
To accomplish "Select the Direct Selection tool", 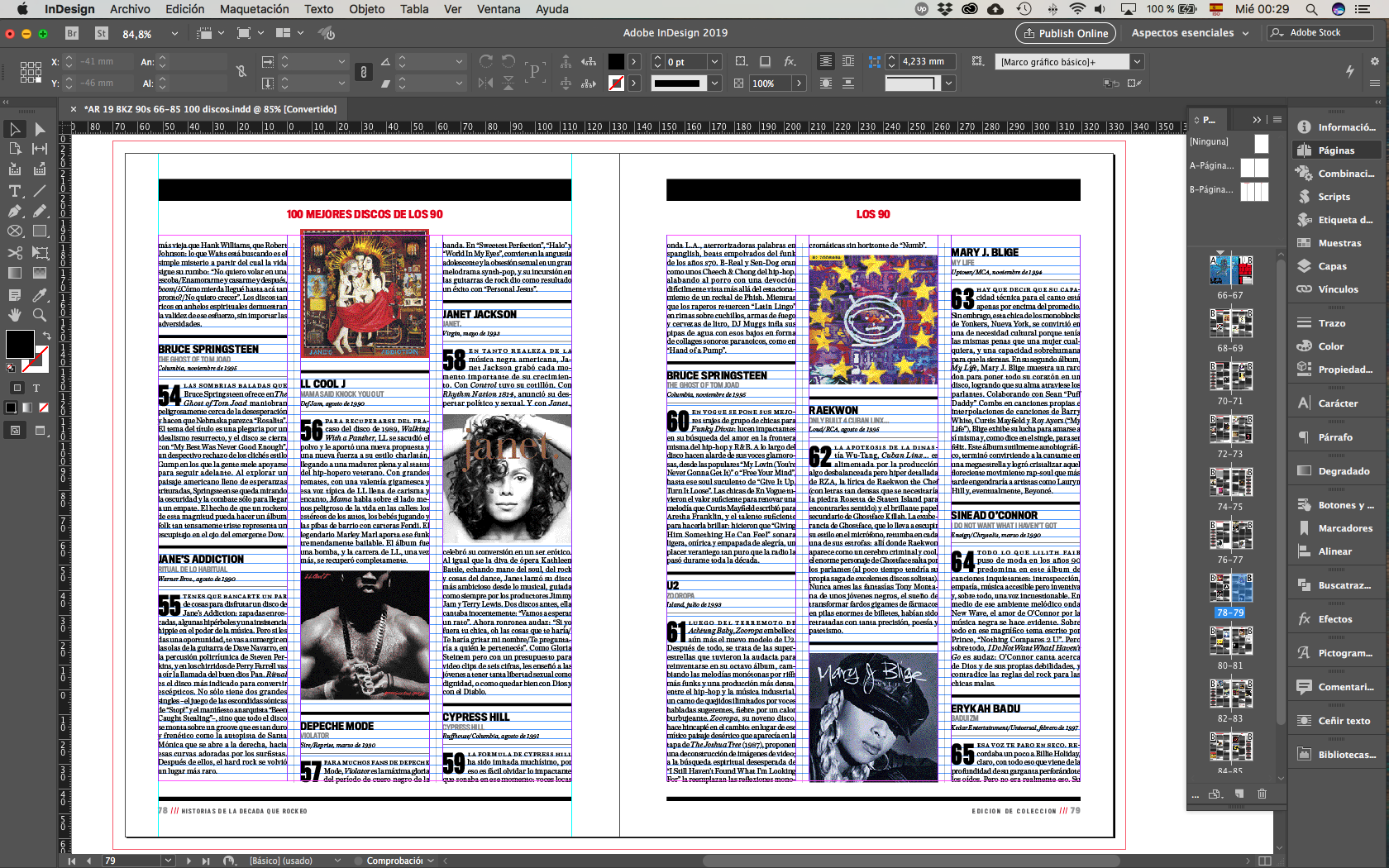I will pos(39,129).
